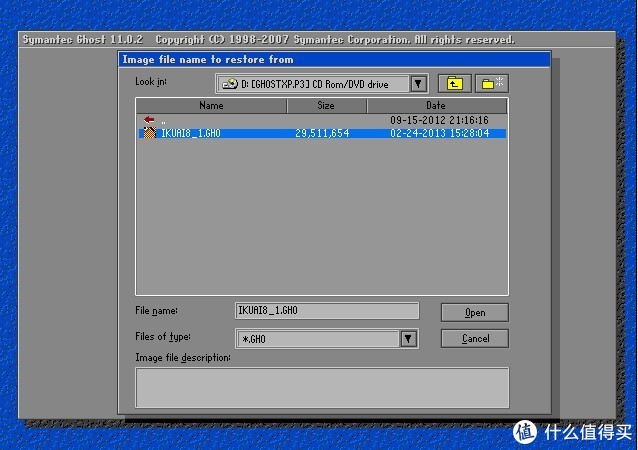
Task: Create a new folder icon
Action: coord(492,84)
